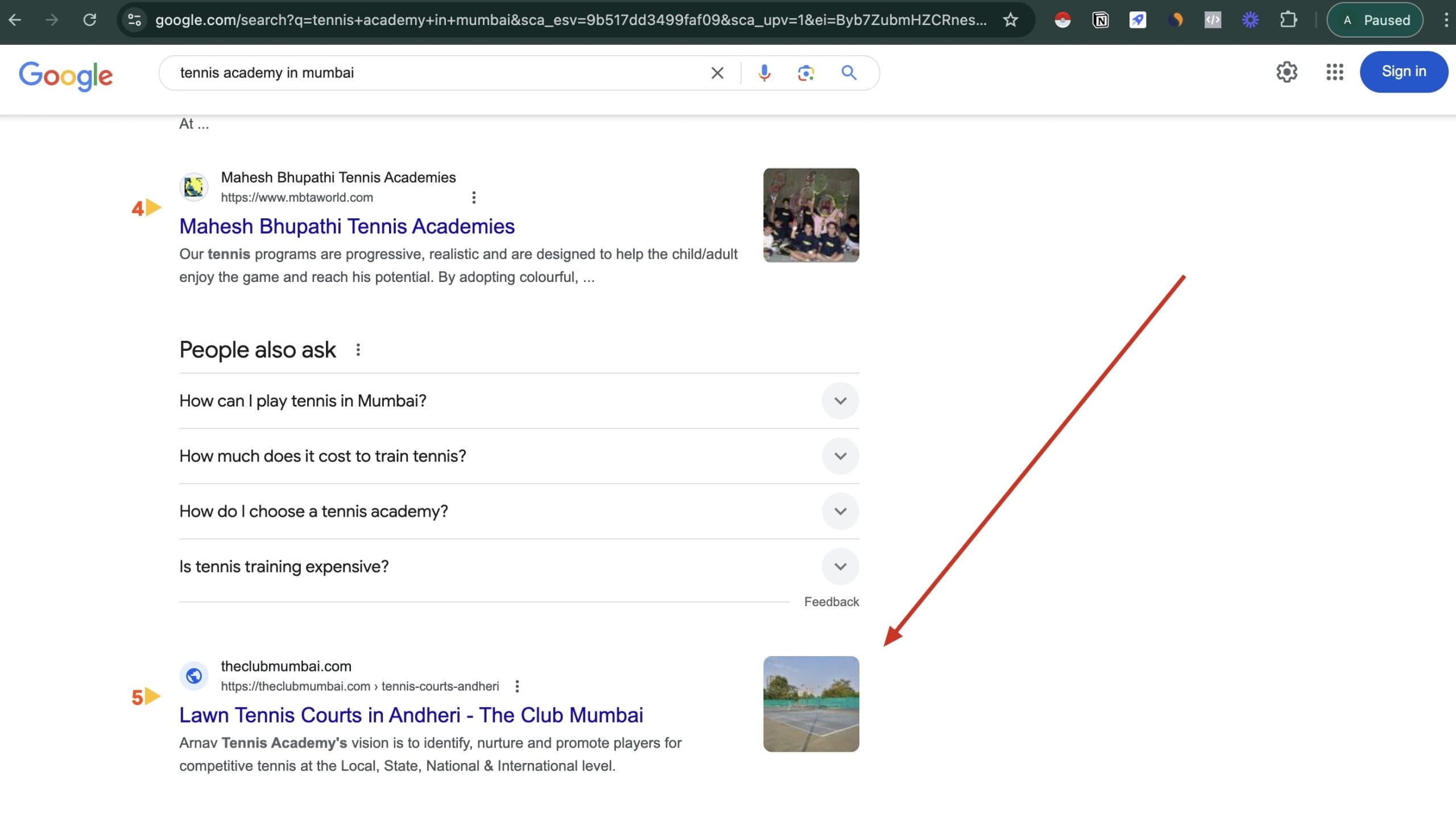Viewport: 1456px width, 813px height.
Task: Clear the search box with the X icon
Action: pyautogui.click(x=717, y=73)
